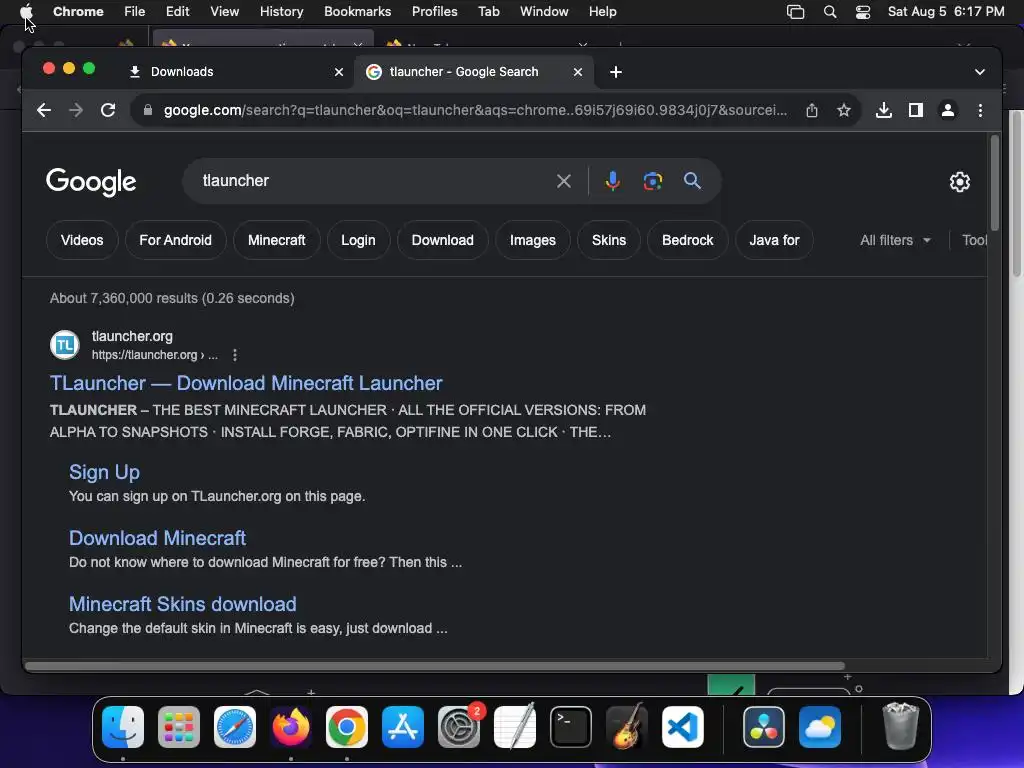Open the Profiles menu
Viewport: 1024px width, 768px height.
[x=434, y=12]
